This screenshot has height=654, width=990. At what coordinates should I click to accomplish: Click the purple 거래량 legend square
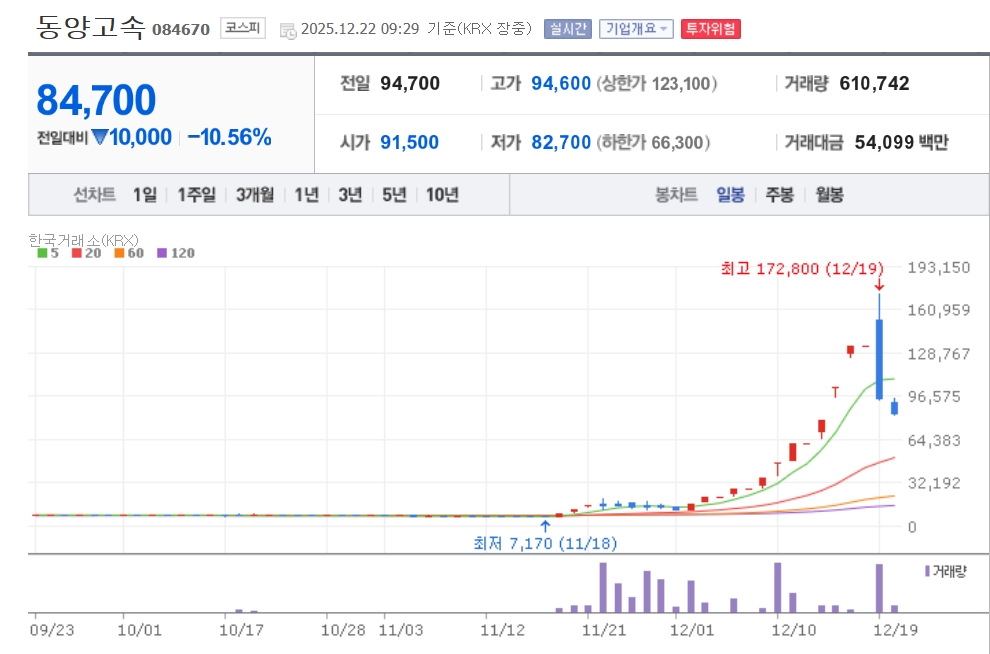click(x=926, y=570)
